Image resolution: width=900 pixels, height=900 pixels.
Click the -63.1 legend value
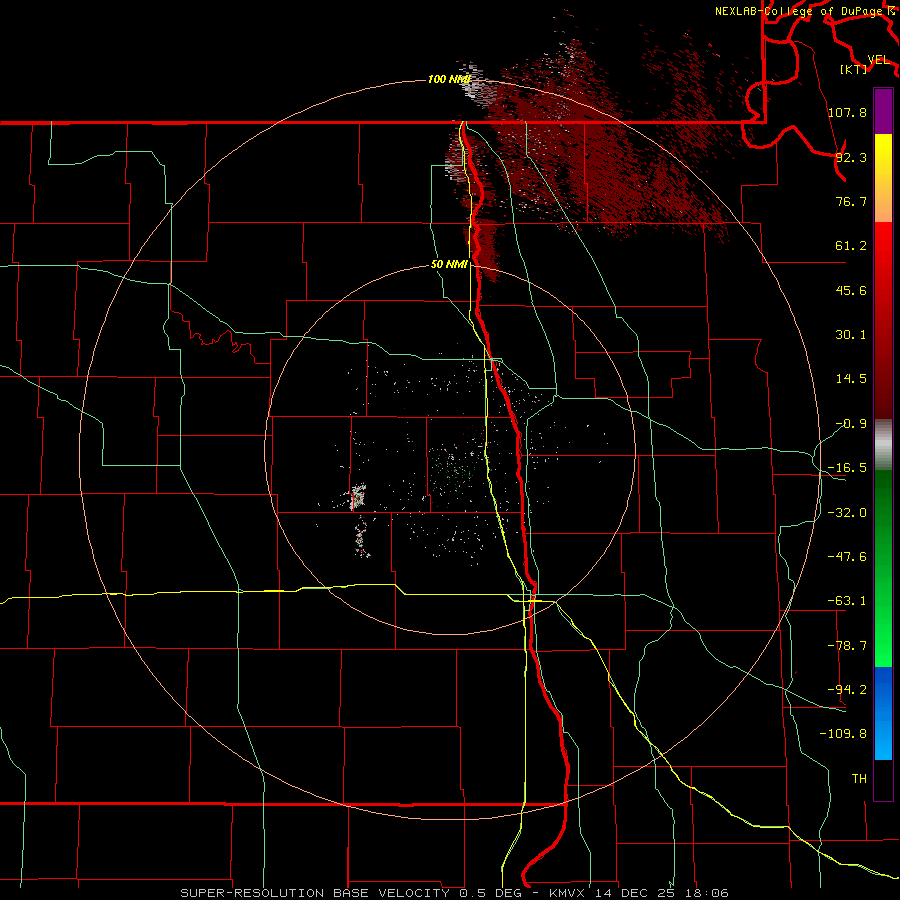tap(847, 601)
